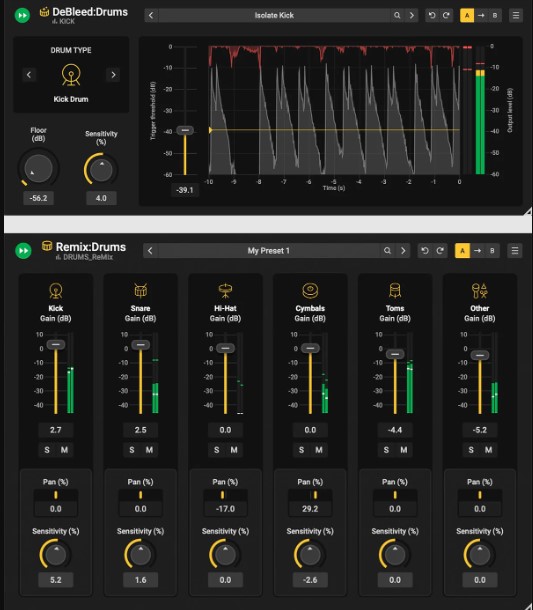533x610 pixels.
Task: Click the Floor value field -56.2
Action: (38, 198)
